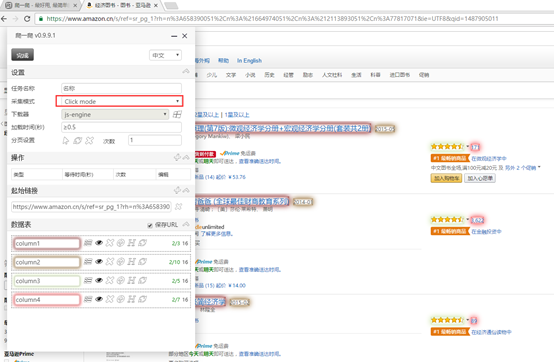The width and height of the screenshot is (554, 362).
Task: Click the pagination loop icon
Action: tap(77, 141)
